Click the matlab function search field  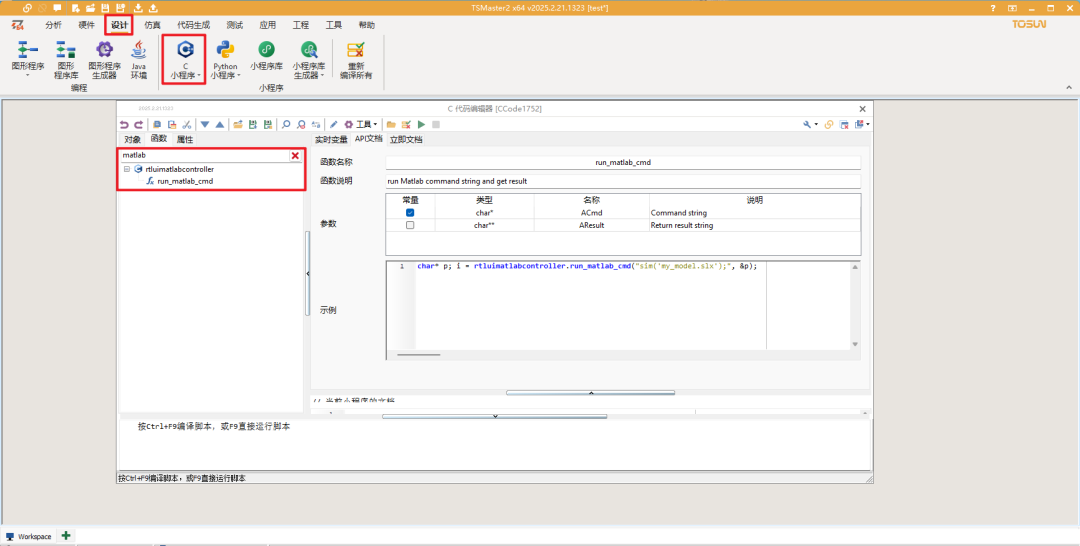(205, 156)
